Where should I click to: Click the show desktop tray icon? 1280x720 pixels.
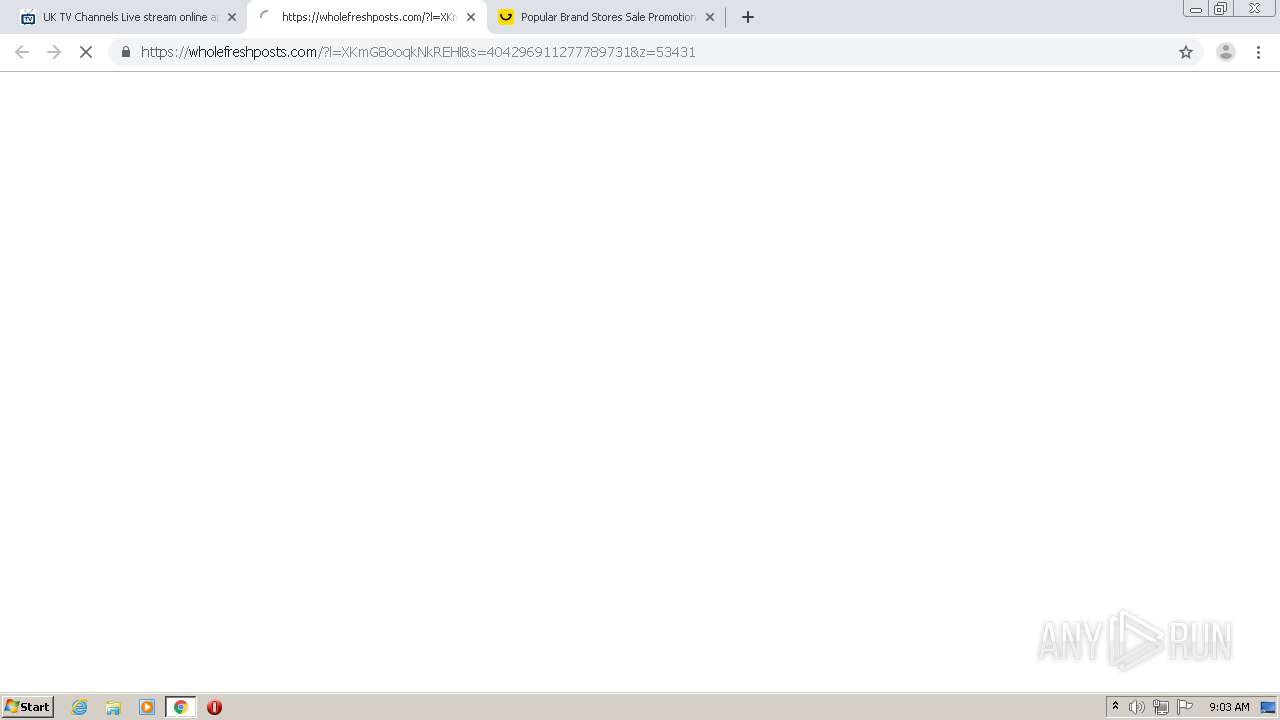point(1268,707)
